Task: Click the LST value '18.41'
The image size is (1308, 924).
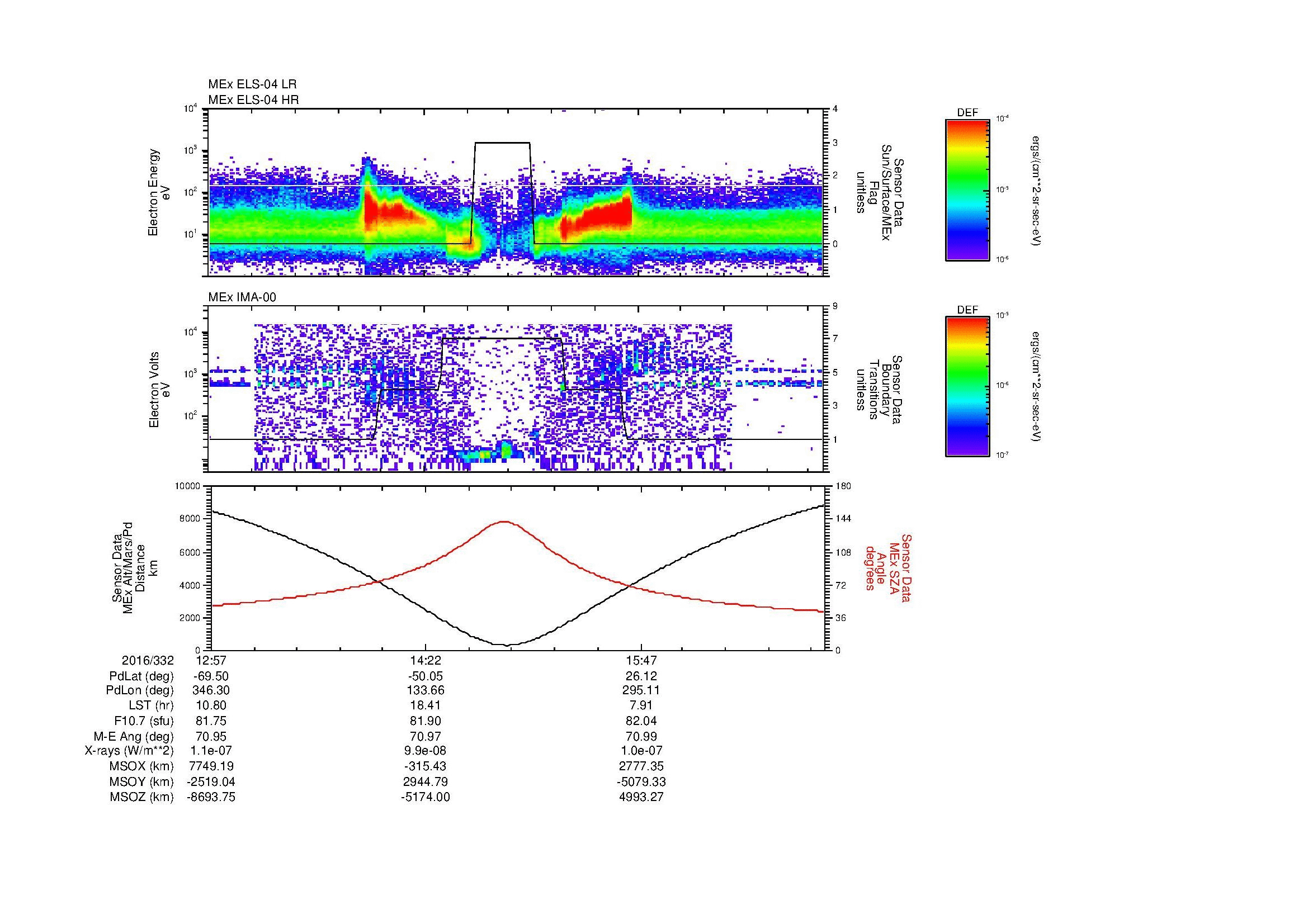Action: (x=426, y=706)
